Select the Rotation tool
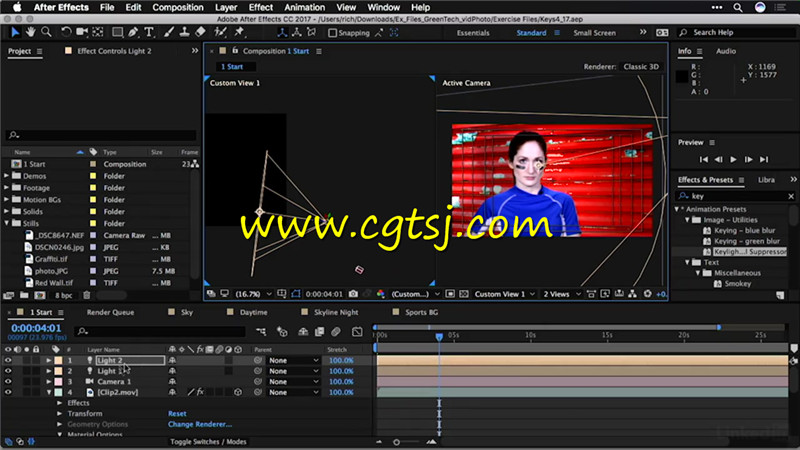800x450 pixels. pyautogui.click(x=66, y=32)
